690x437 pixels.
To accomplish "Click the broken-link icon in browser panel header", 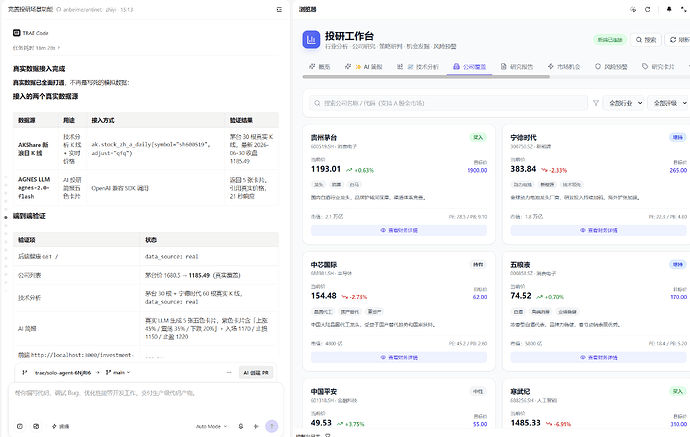I will pos(633,9).
